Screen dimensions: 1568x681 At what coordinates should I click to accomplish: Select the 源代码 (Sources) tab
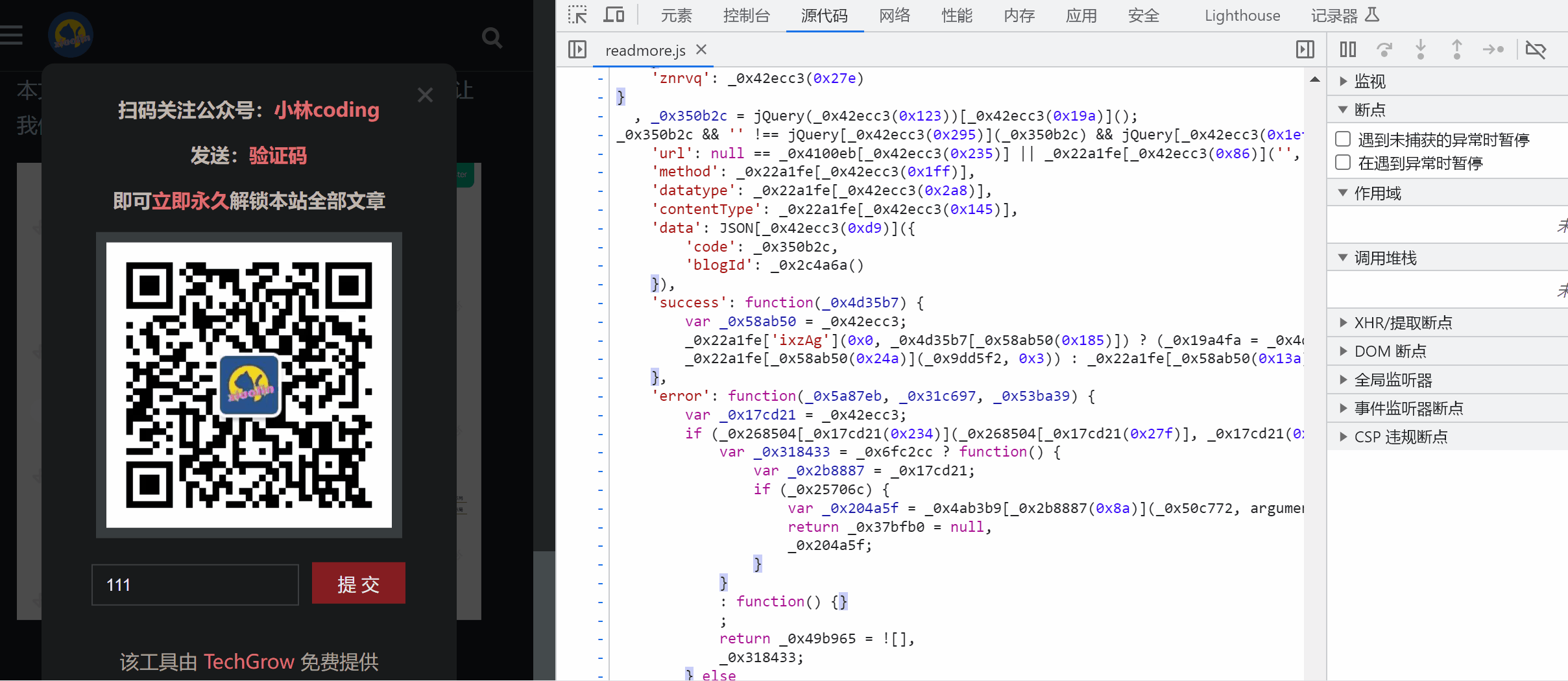[825, 16]
